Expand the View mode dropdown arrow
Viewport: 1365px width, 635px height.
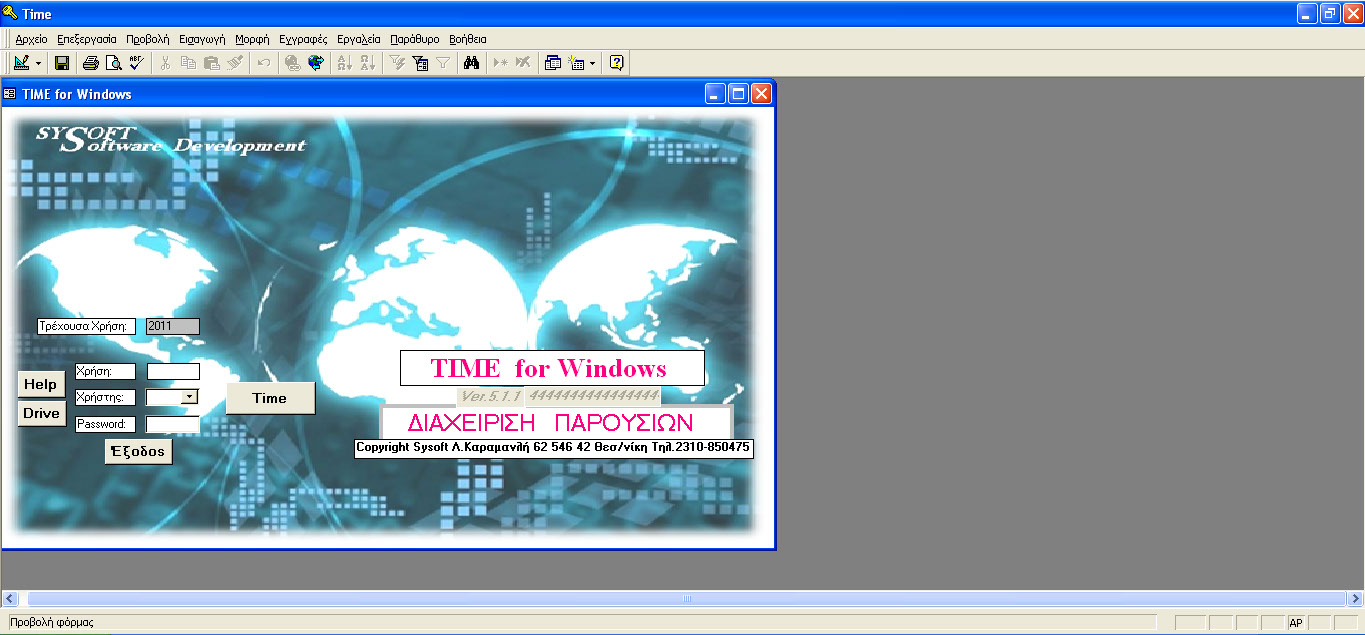click(38, 63)
